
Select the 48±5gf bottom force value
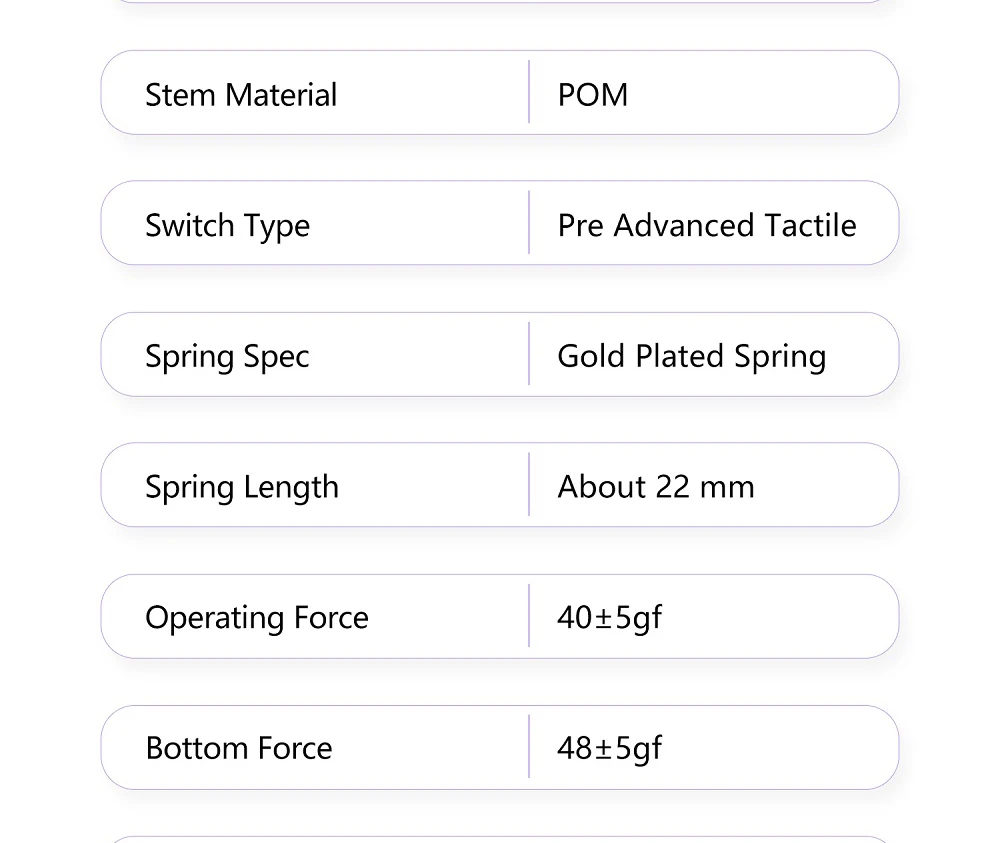609,749
